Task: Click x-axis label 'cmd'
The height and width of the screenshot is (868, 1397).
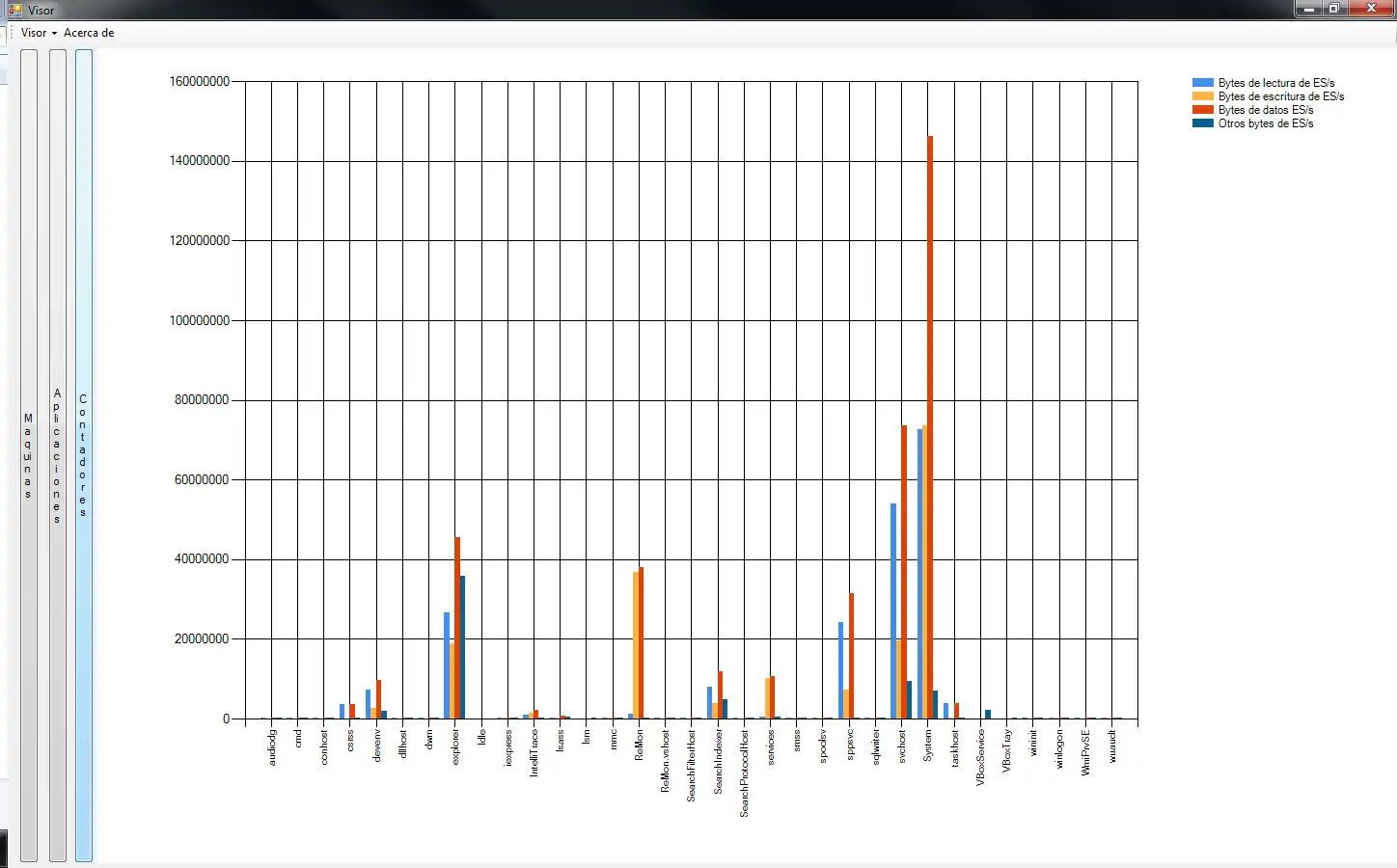Action: tap(298, 739)
